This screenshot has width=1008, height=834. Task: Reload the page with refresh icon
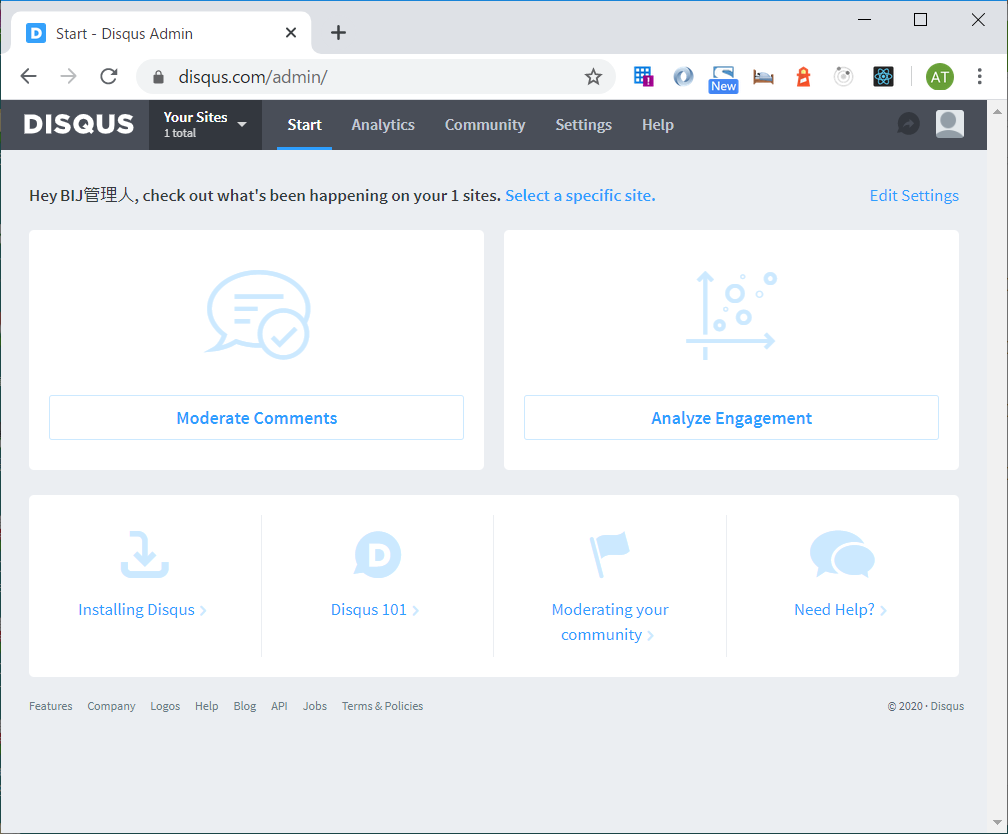click(109, 77)
